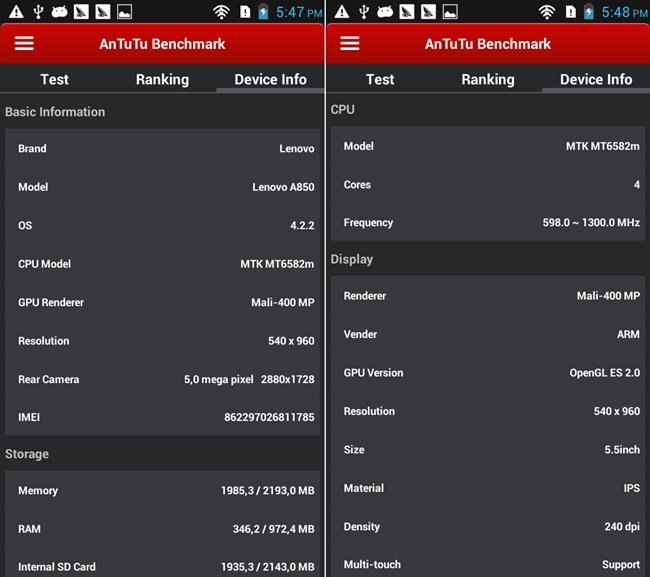Switch to Test tab in left screen

[x=54, y=79]
